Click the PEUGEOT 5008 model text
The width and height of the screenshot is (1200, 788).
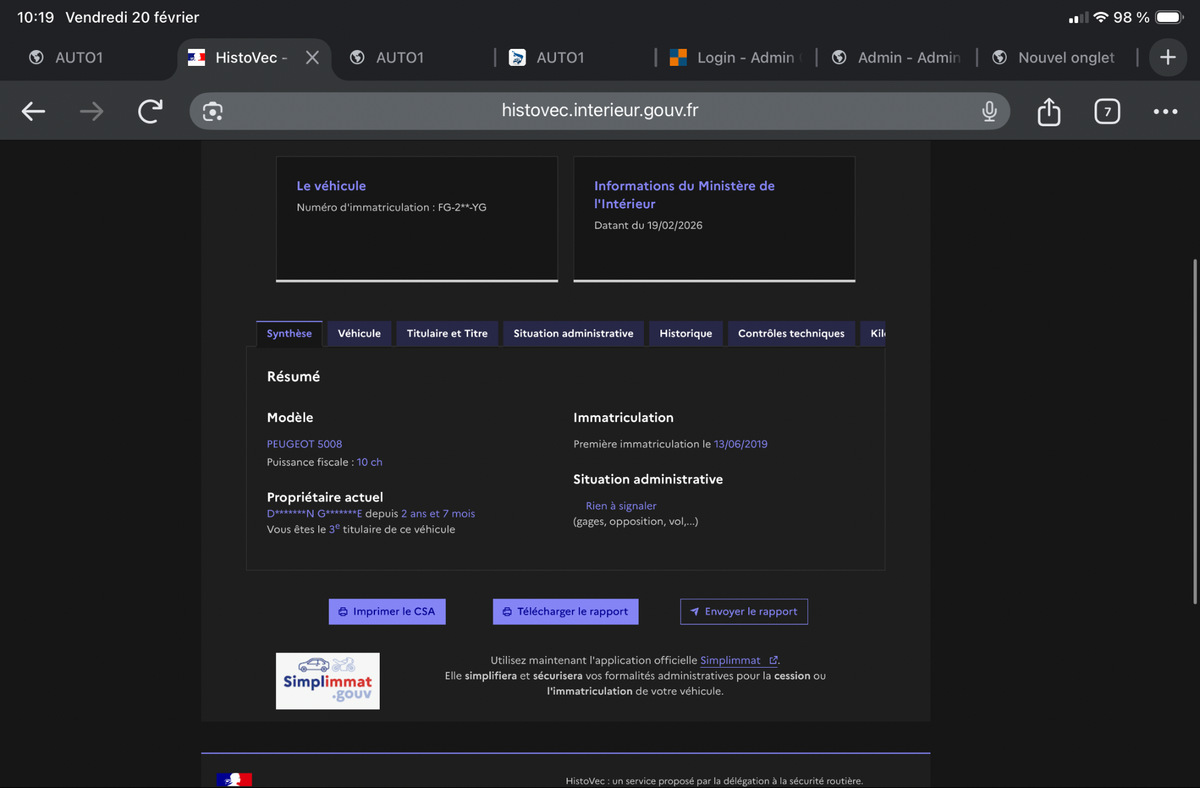[304, 444]
